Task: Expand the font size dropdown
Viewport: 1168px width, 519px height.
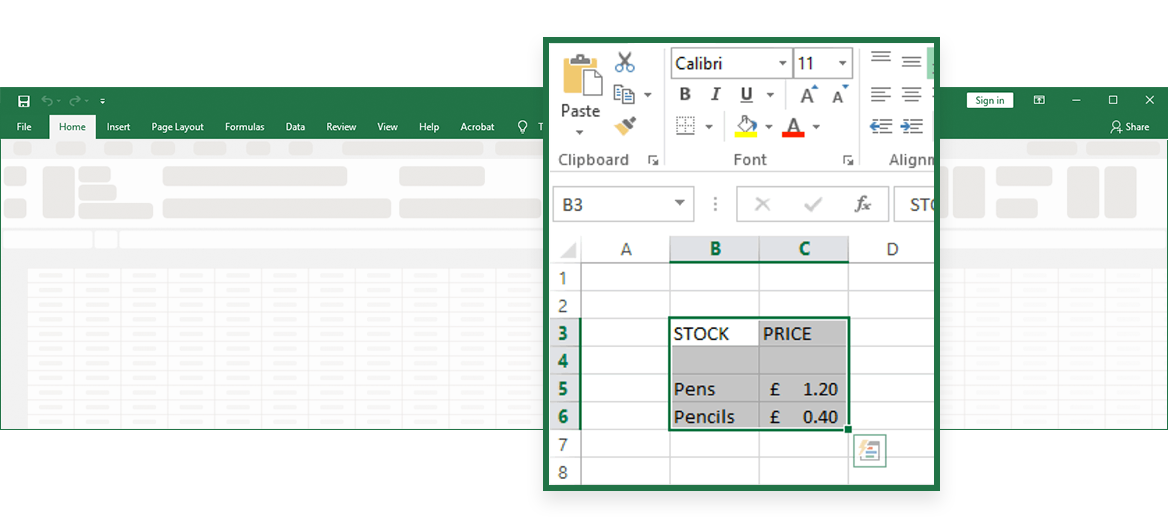Action: [843, 63]
